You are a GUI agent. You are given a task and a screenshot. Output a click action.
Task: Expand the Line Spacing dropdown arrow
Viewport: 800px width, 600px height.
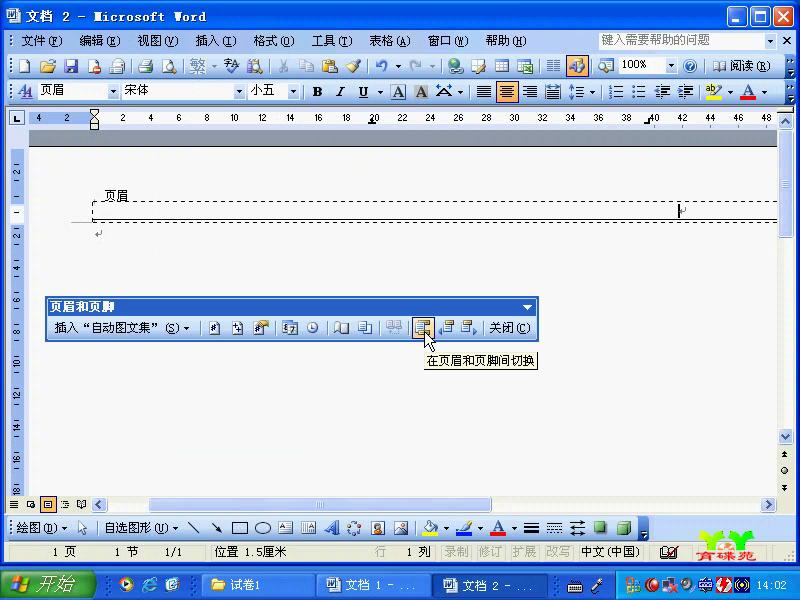tap(592, 92)
